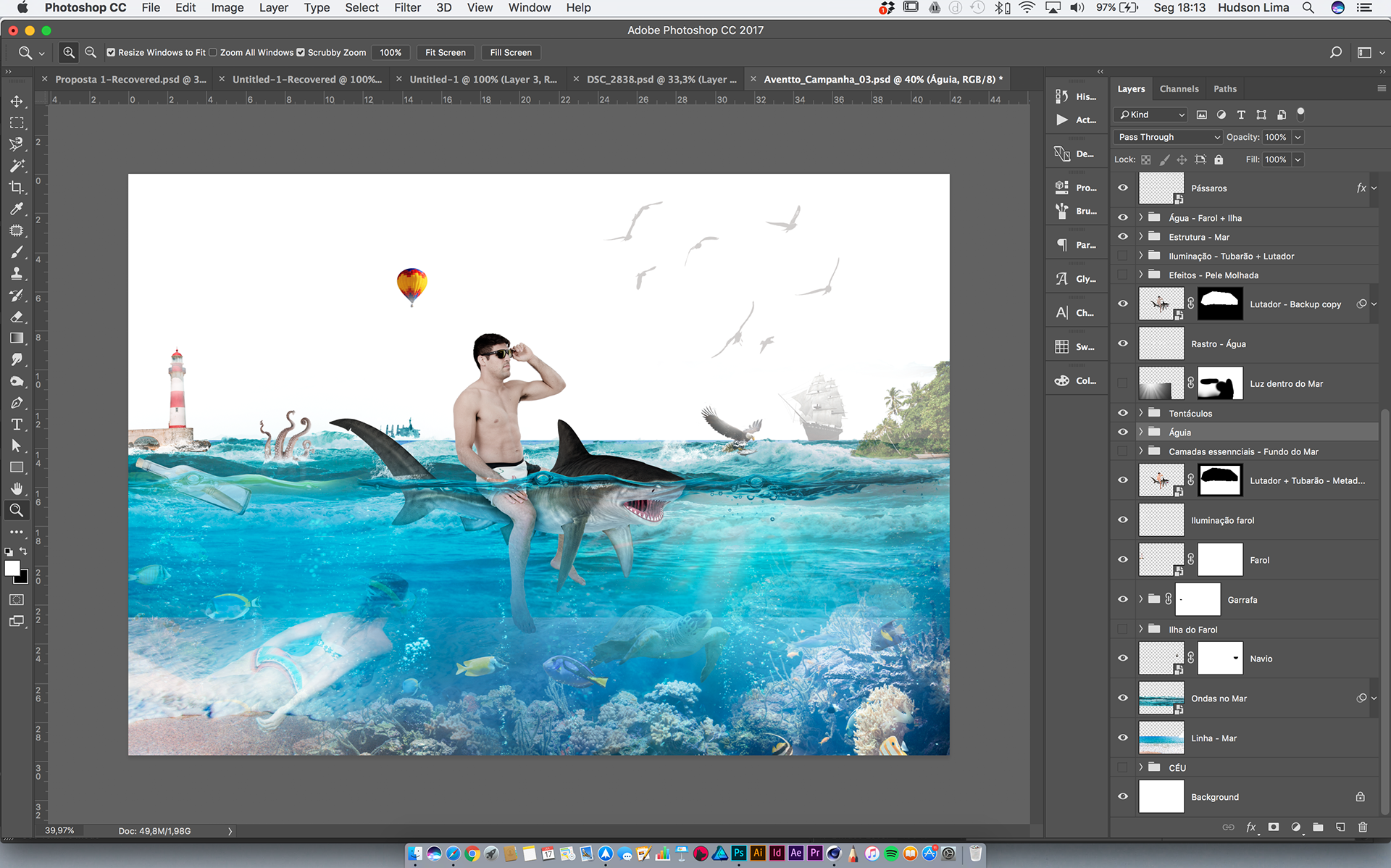Select the Clone Stamp tool
Screen dimensions: 1391x868
pyautogui.click(x=16, y=274)
